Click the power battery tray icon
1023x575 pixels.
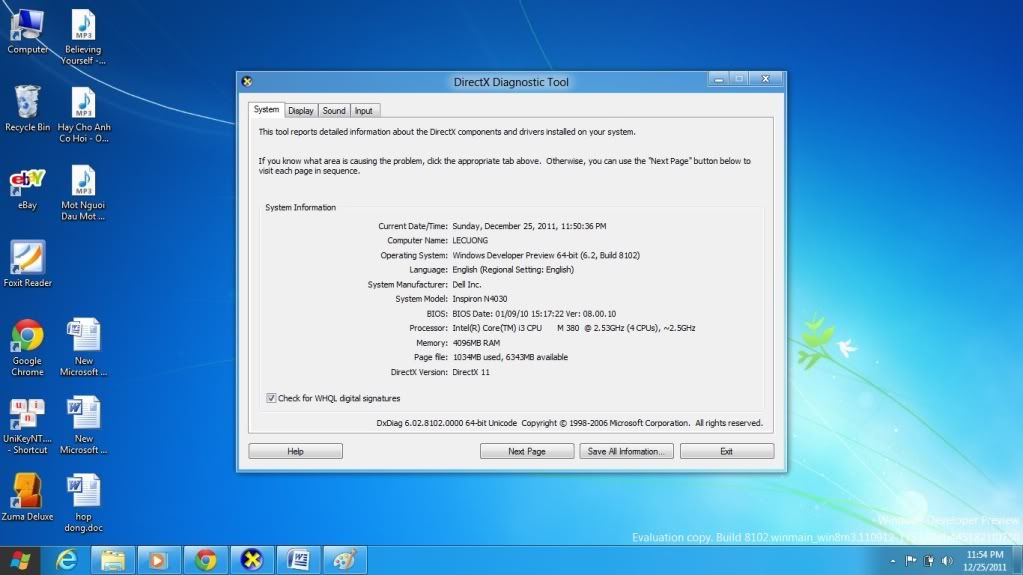click(x=928, y=561)
